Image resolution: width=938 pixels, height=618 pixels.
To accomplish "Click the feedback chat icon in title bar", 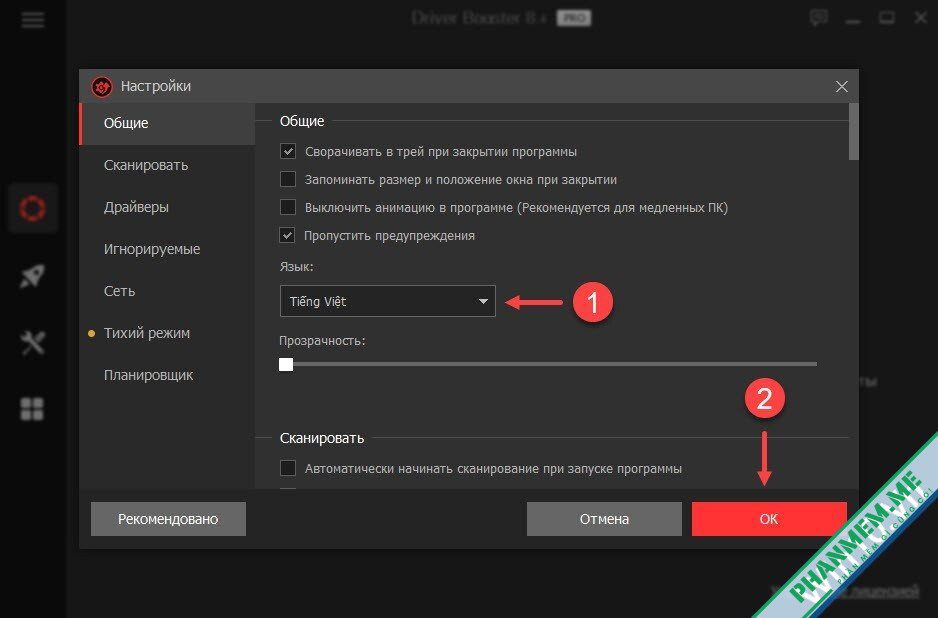I will 819,18.
